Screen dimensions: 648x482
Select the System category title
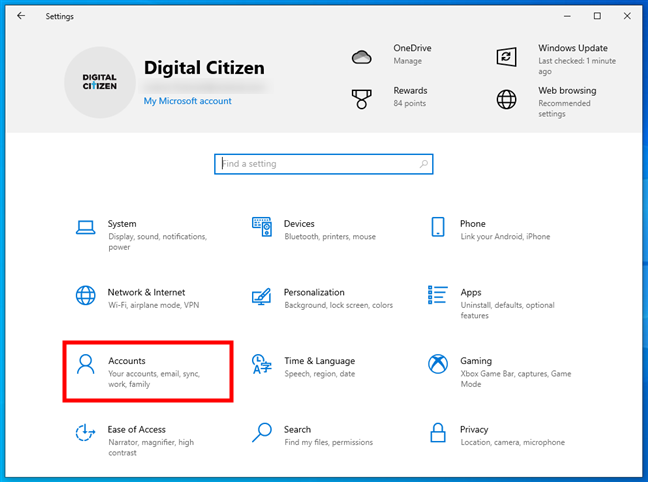[122, 224]
